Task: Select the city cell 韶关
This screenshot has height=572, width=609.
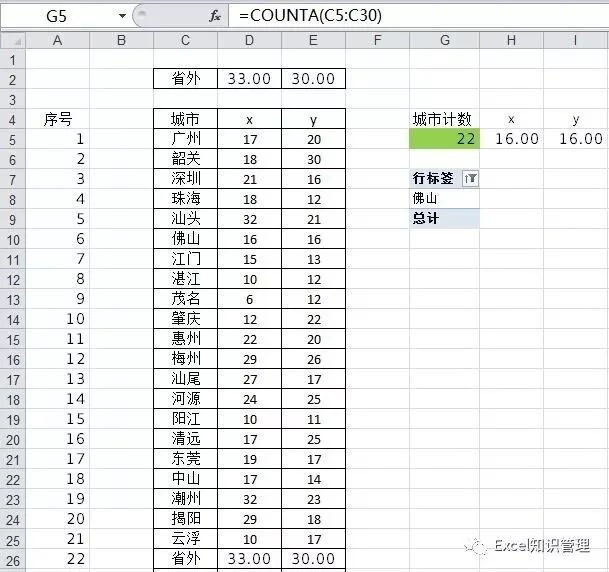Action: (185, 159)
